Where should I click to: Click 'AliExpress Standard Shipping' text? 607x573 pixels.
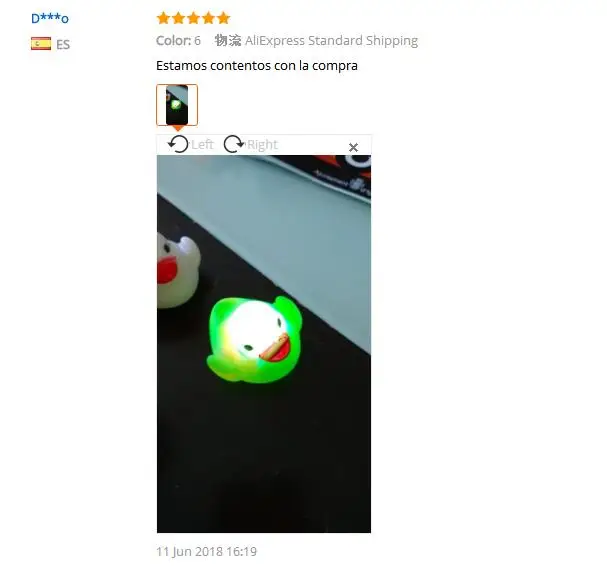[331, 41]
